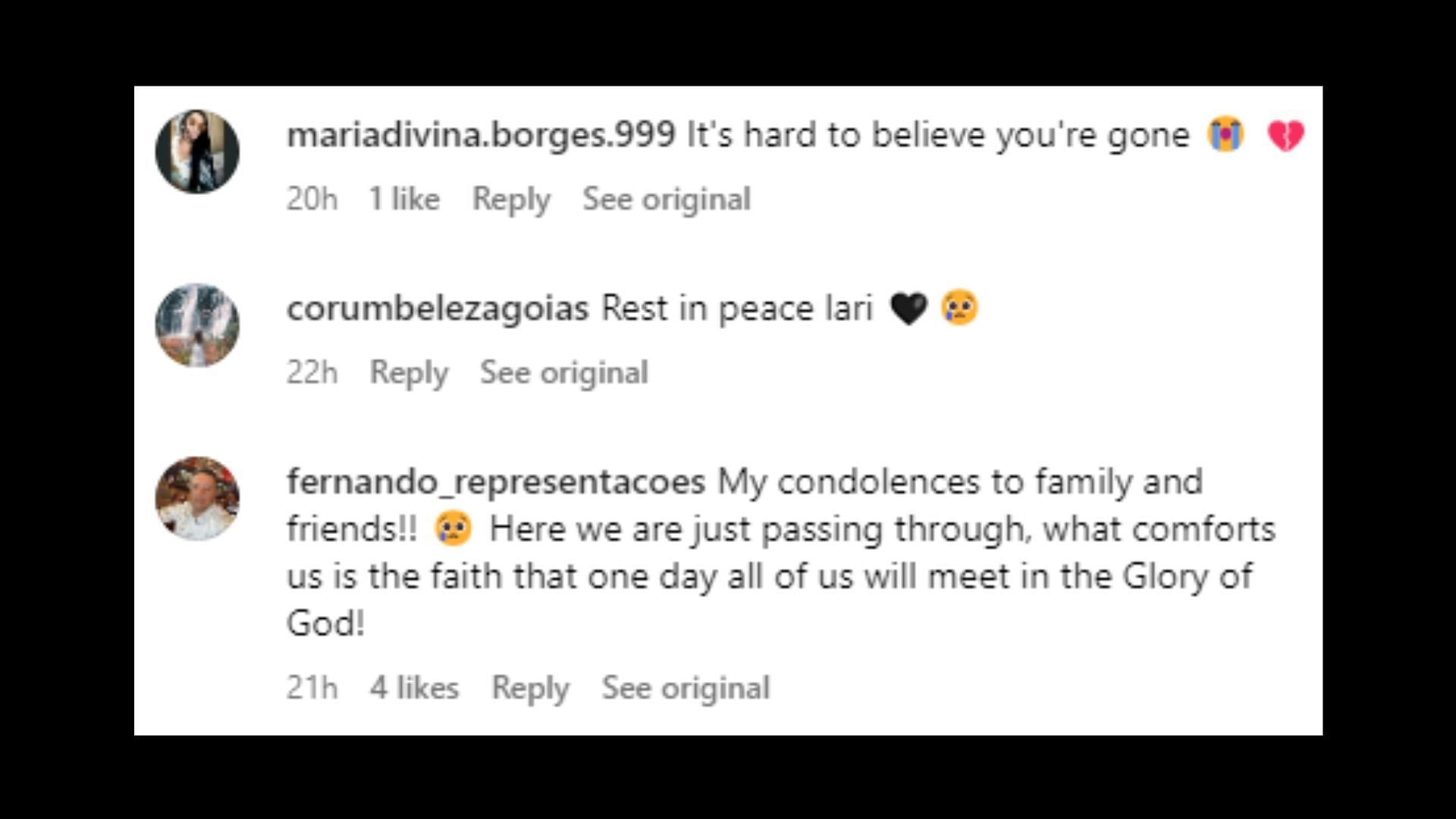Click the broken heart emoji
Image resolution: width=1456 pixels, height=819 pixels.
click(x=1285, y=136)
